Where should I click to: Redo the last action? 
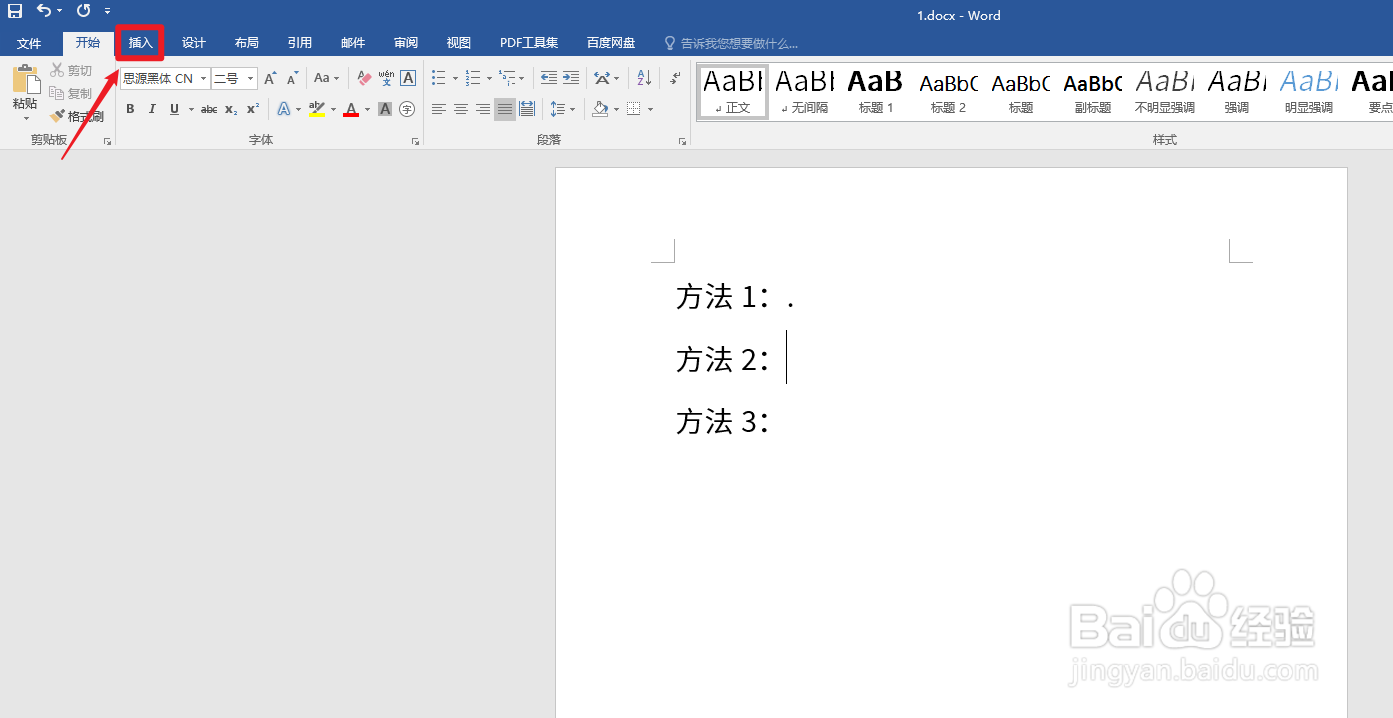tap(83, 11)
